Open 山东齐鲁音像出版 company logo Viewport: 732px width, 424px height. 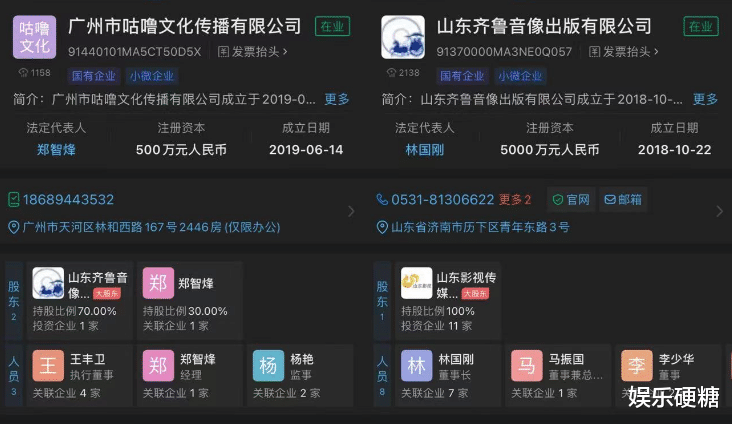(x=403, y=37)
